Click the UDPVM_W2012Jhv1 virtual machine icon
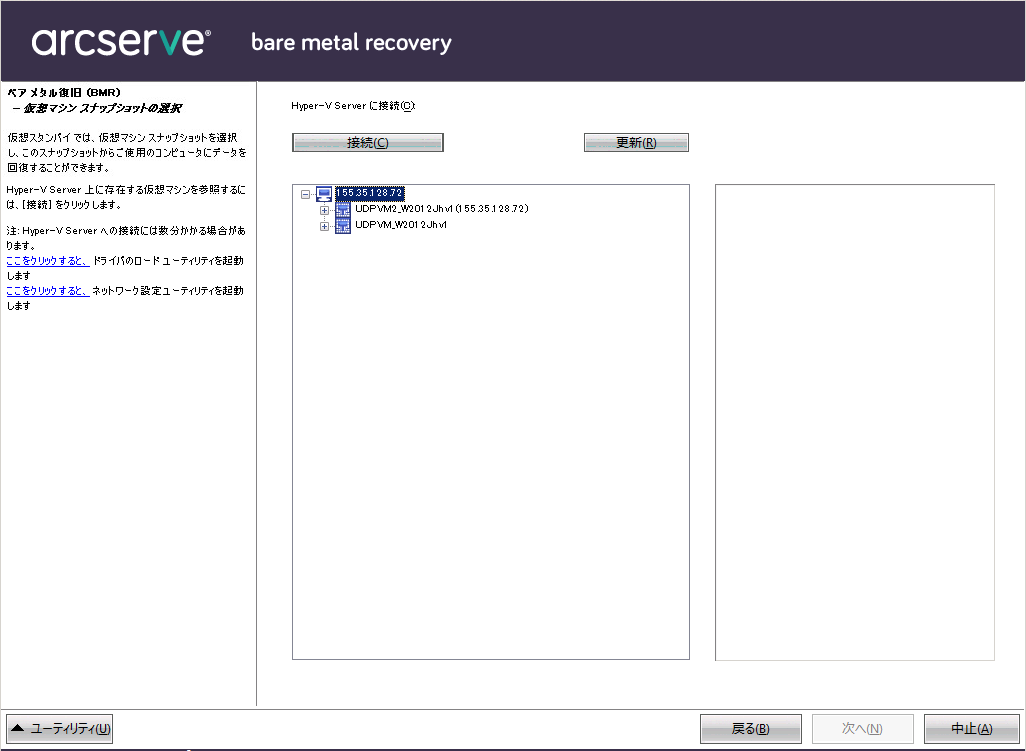 click(343, 226)
